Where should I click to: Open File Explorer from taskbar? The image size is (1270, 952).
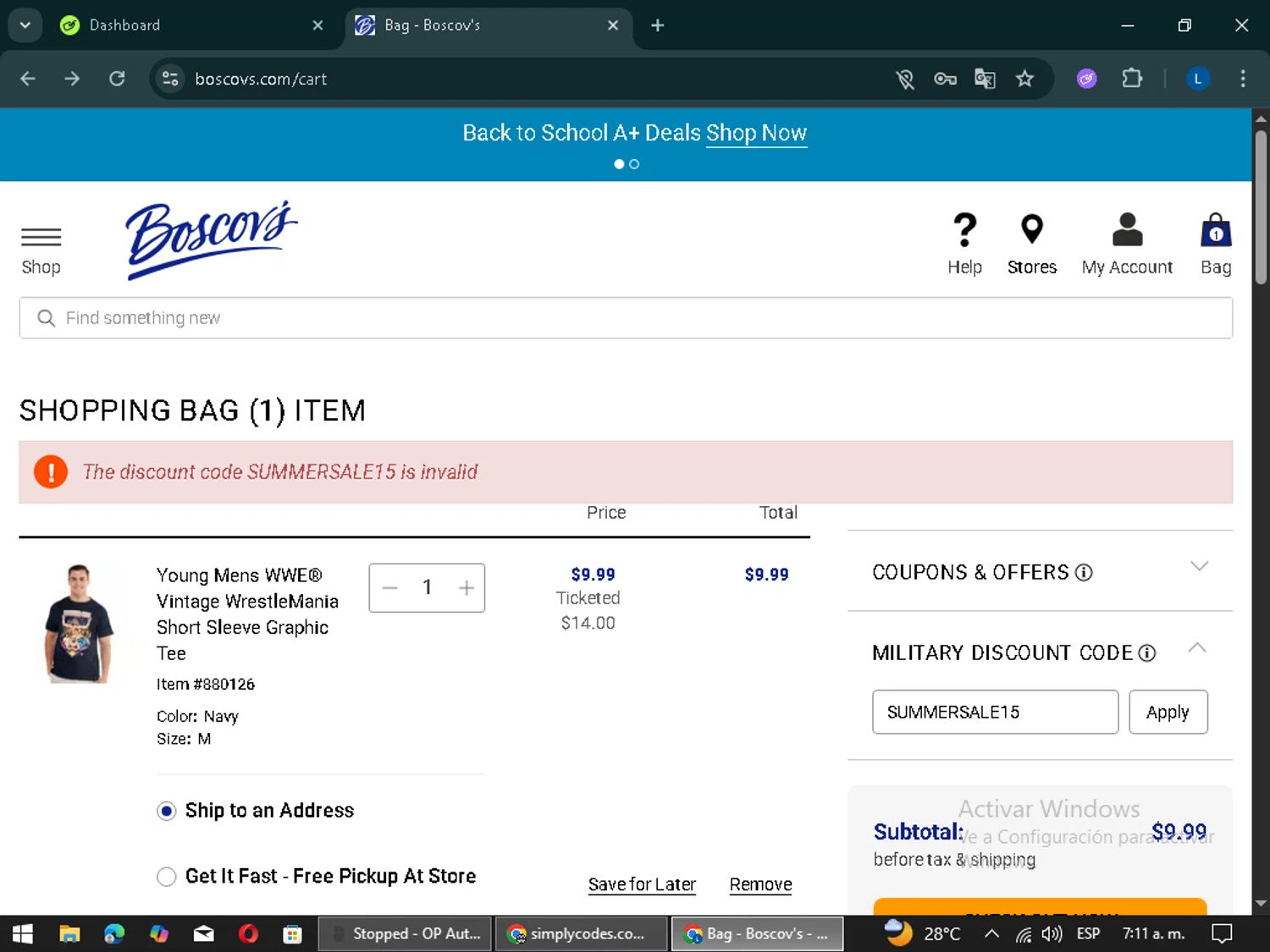pyautogui.click(x=69, y=933)
